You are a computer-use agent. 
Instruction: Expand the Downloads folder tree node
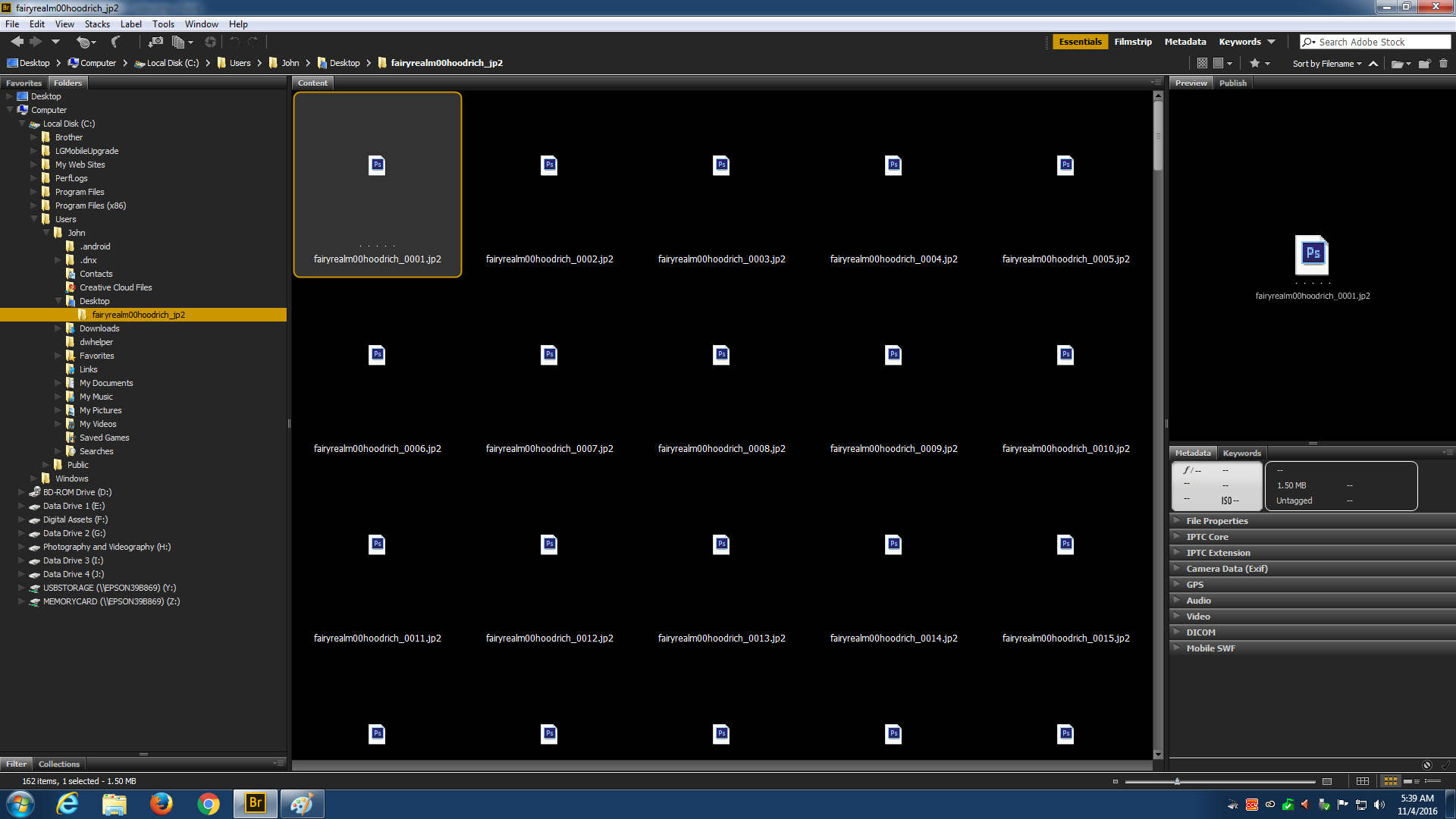[x=58, y=328]
